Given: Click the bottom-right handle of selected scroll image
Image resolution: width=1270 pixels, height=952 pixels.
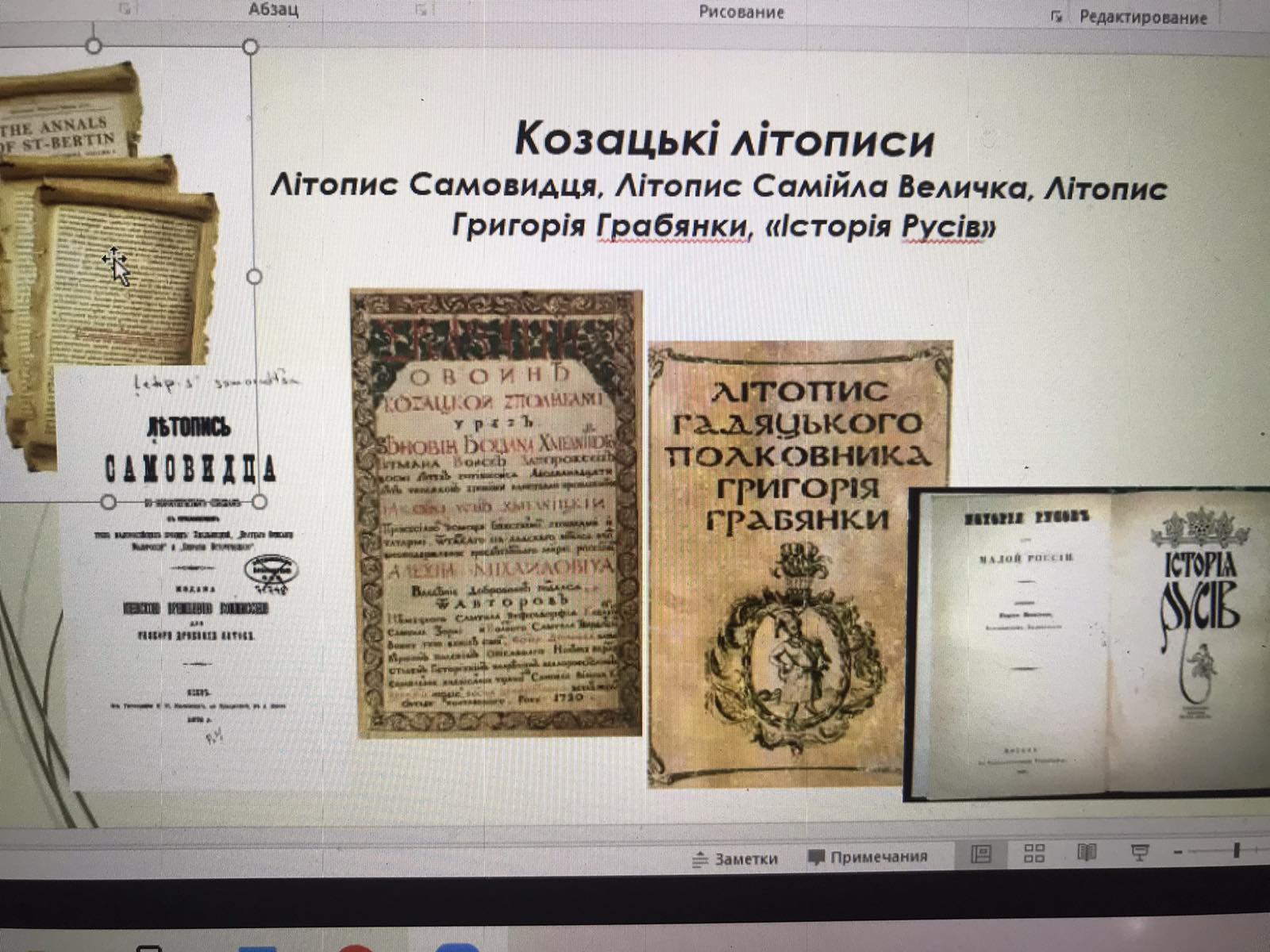Looking at the screenshot, I should pyautogui.click(x=260, y=502).
